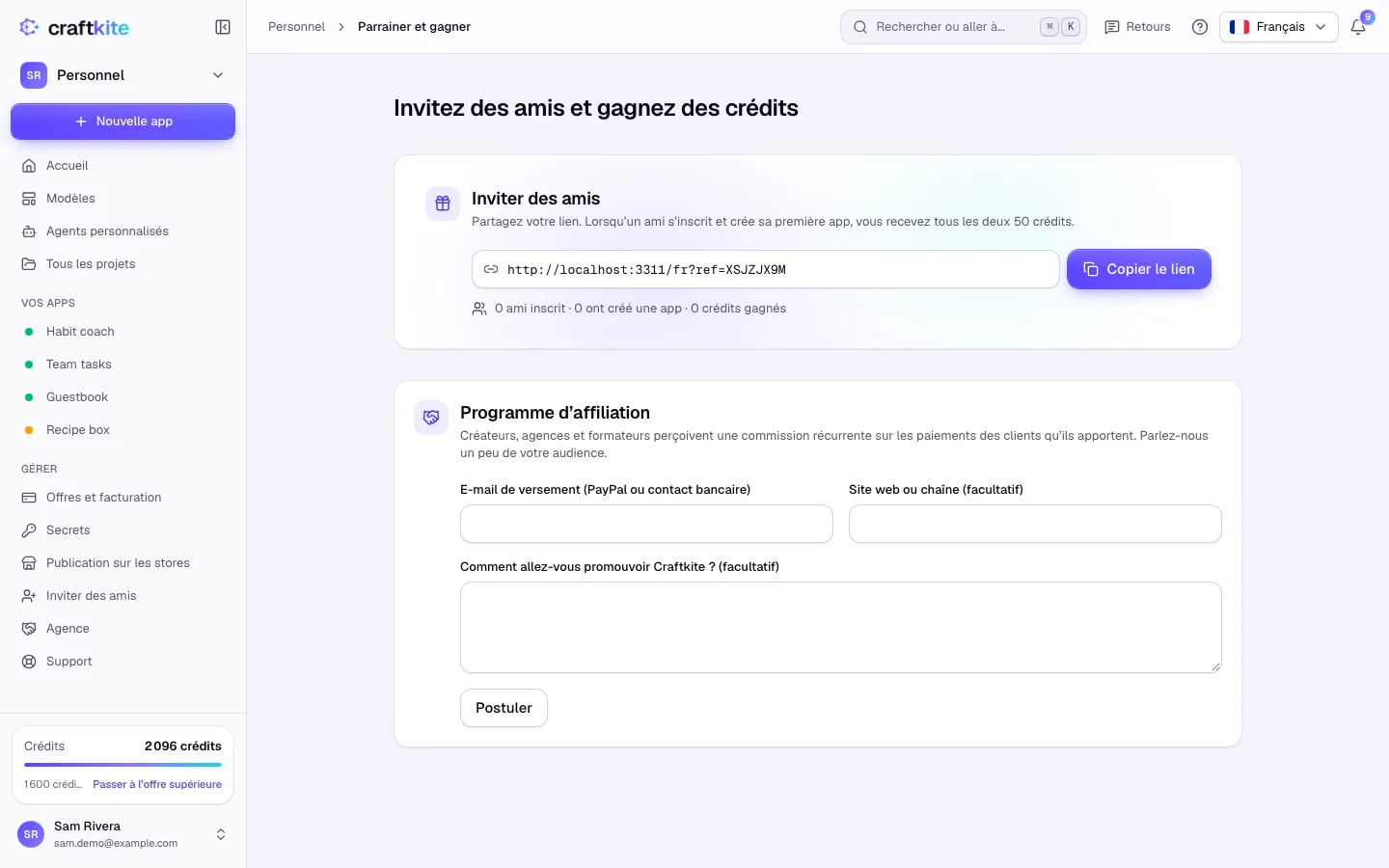Select Inviter des amis in sidebar
The image size is (1389, 868).
pyautogui.click(x=123, y=596)
